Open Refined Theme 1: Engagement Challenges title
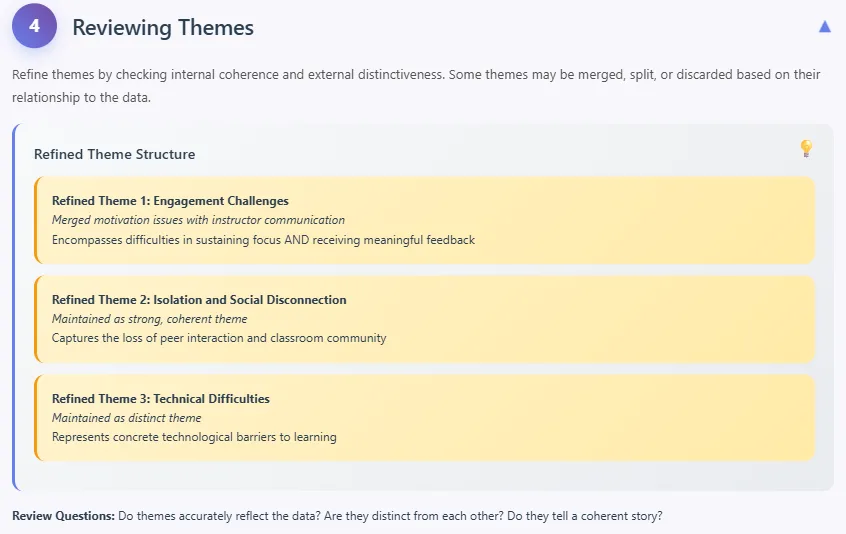 pos(170,201)
